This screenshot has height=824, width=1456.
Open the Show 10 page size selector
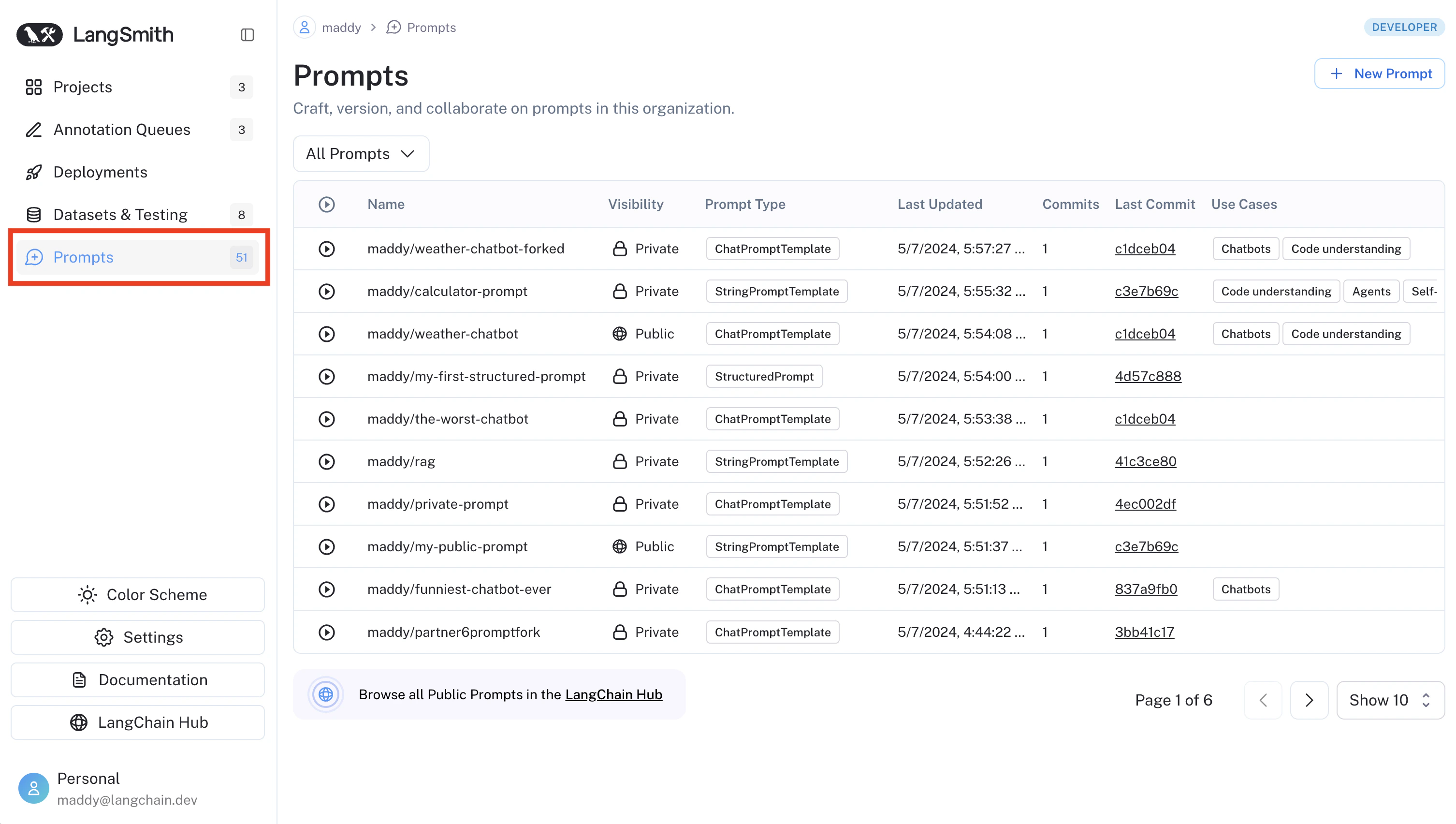[1390, 700]
